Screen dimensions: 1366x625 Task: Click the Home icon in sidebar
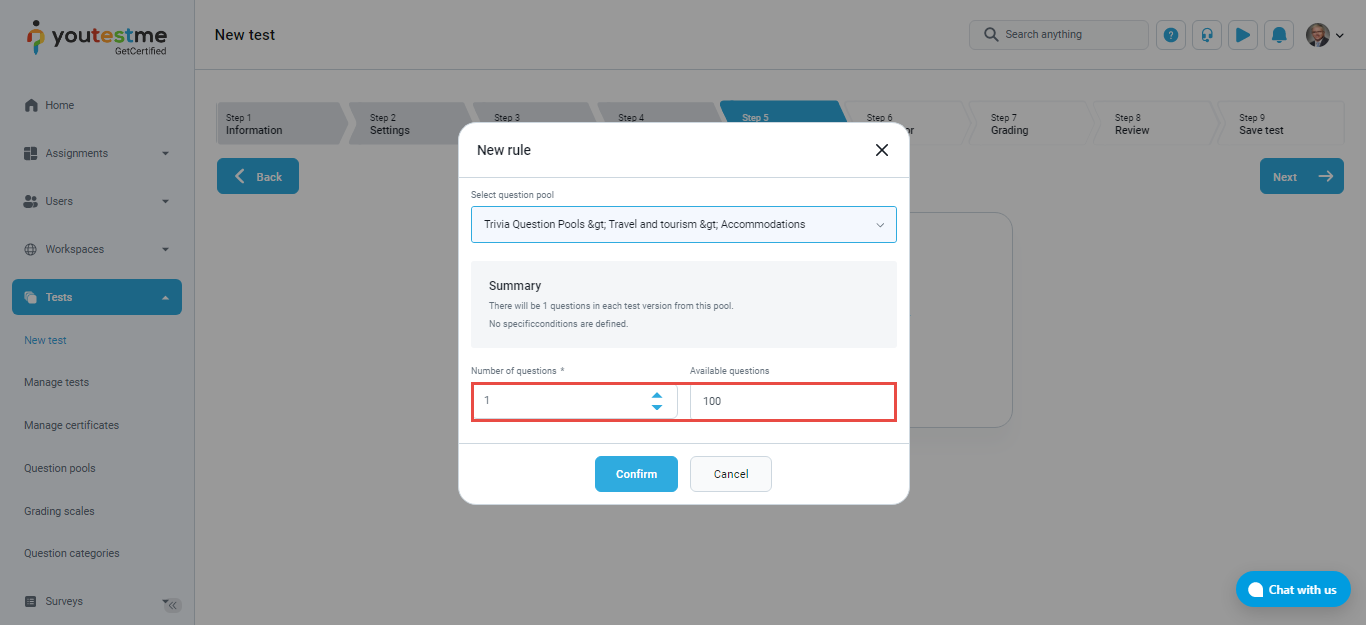tap(31, 105)
